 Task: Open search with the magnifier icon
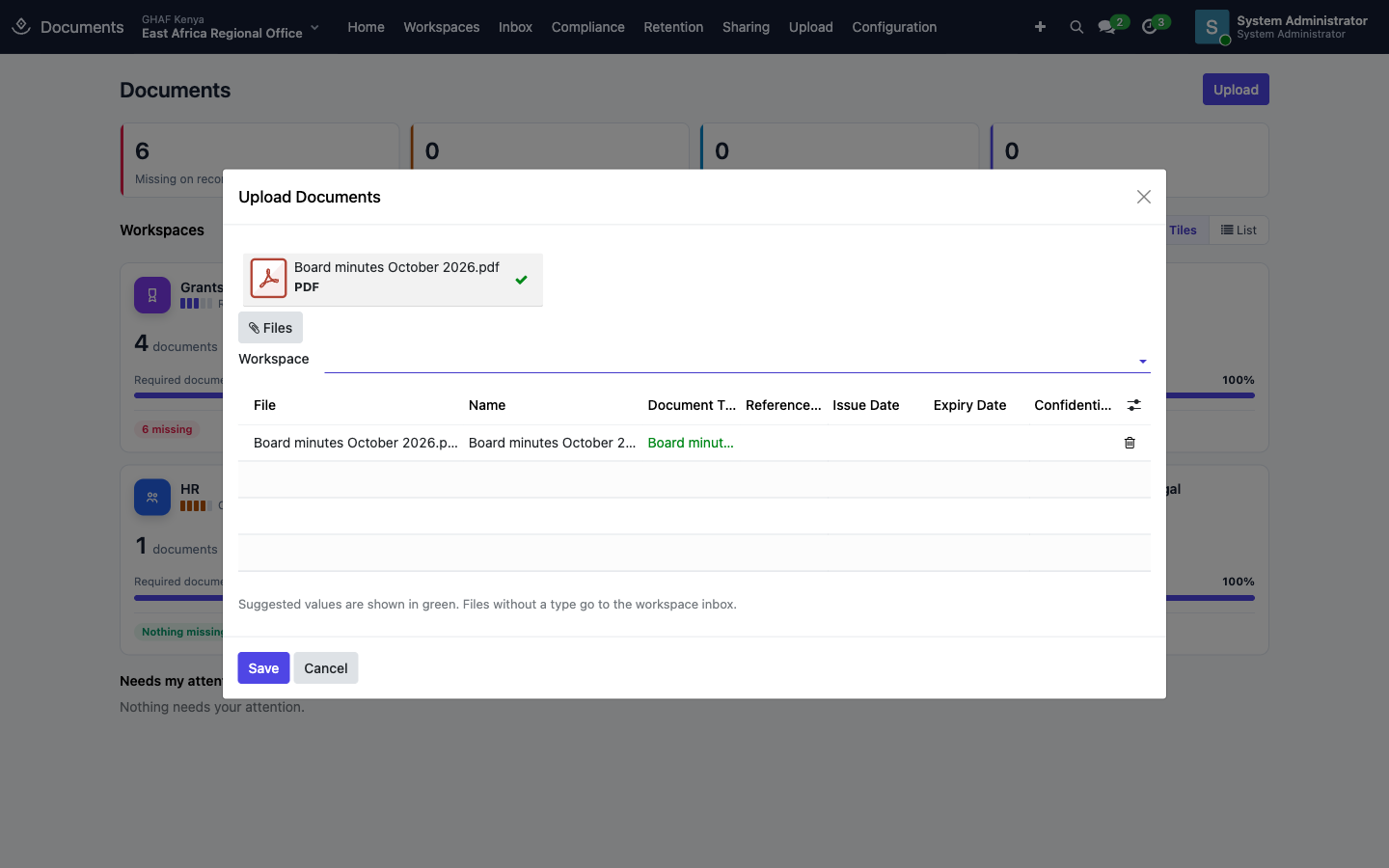pos(1076,27)
